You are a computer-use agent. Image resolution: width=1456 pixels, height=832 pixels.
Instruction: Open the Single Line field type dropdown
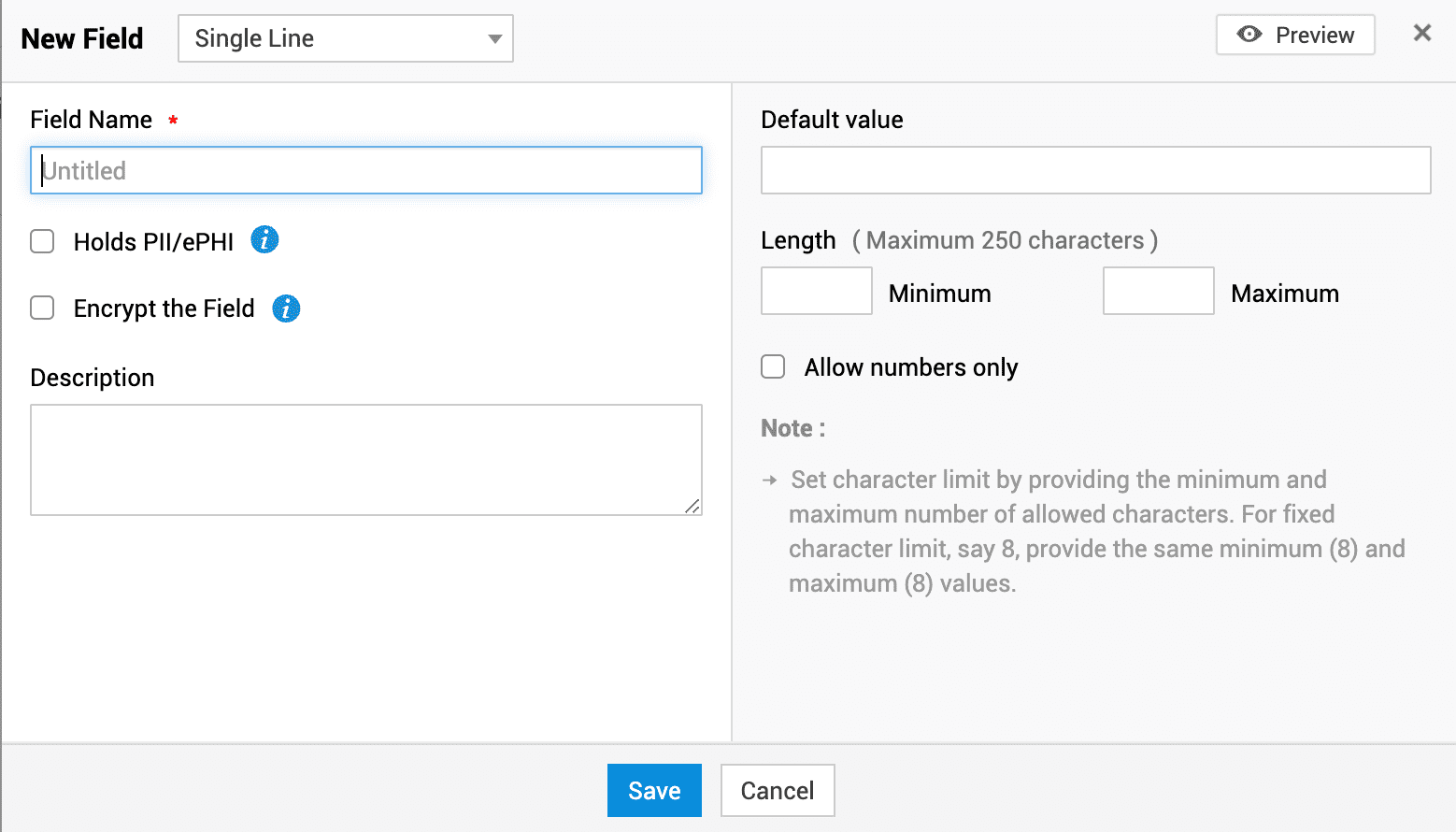[x=345, y=39]
